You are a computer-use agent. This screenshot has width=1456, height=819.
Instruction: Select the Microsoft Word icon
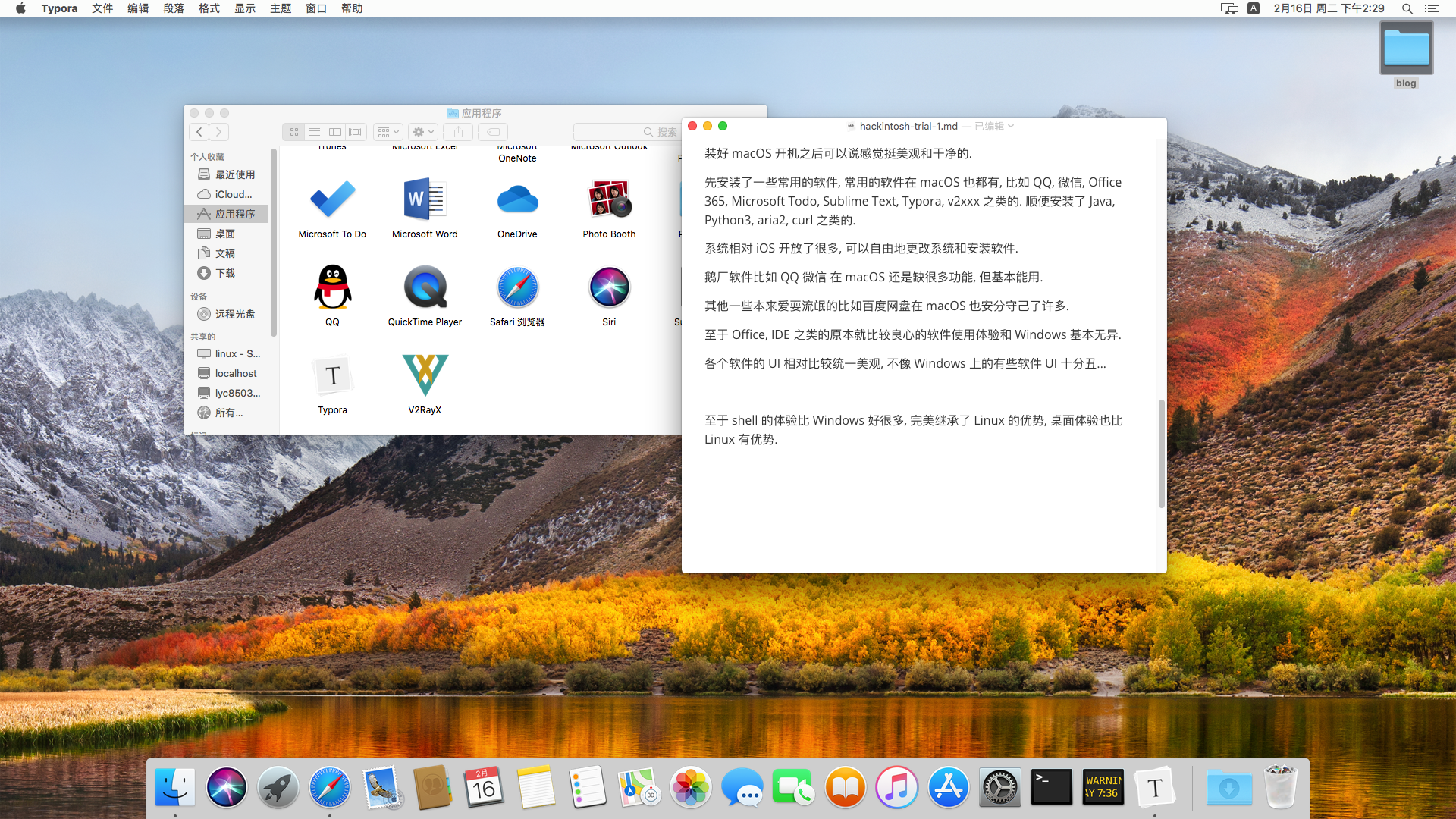click(425, 199)
